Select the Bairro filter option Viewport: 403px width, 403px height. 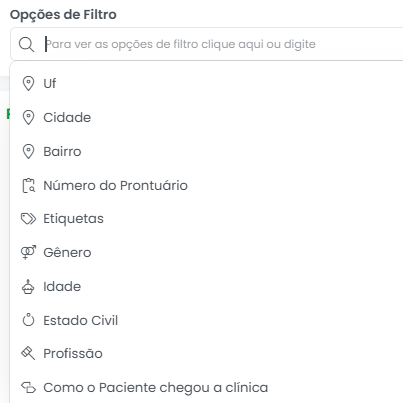pyautogui.click(x=207, y=152)
